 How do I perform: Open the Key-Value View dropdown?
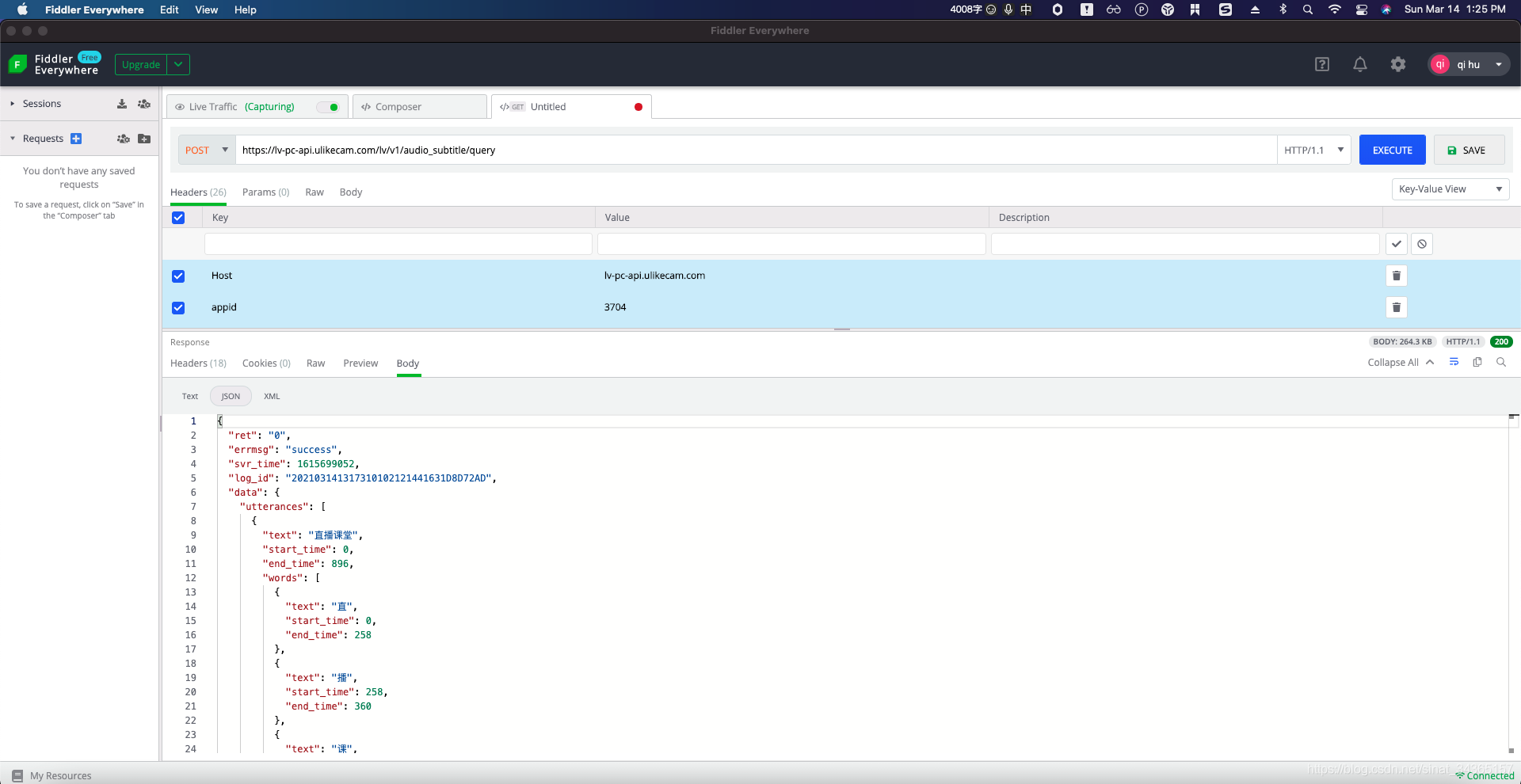[1450, 189]
